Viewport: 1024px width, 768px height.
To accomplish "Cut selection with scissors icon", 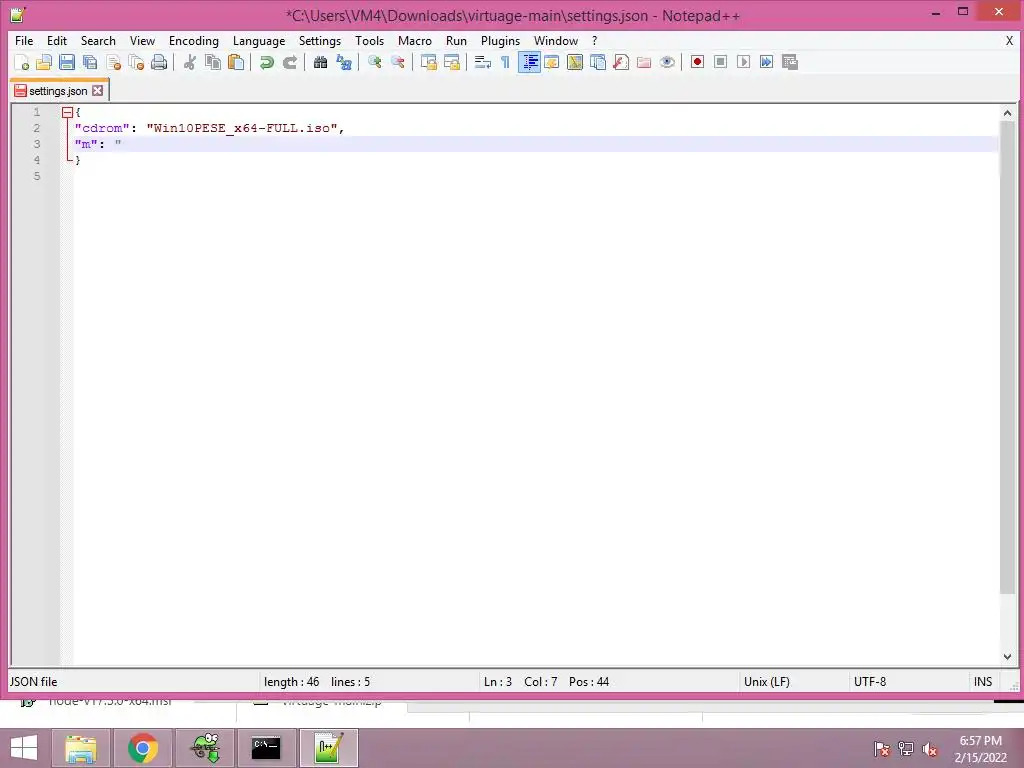I will 189,63.
